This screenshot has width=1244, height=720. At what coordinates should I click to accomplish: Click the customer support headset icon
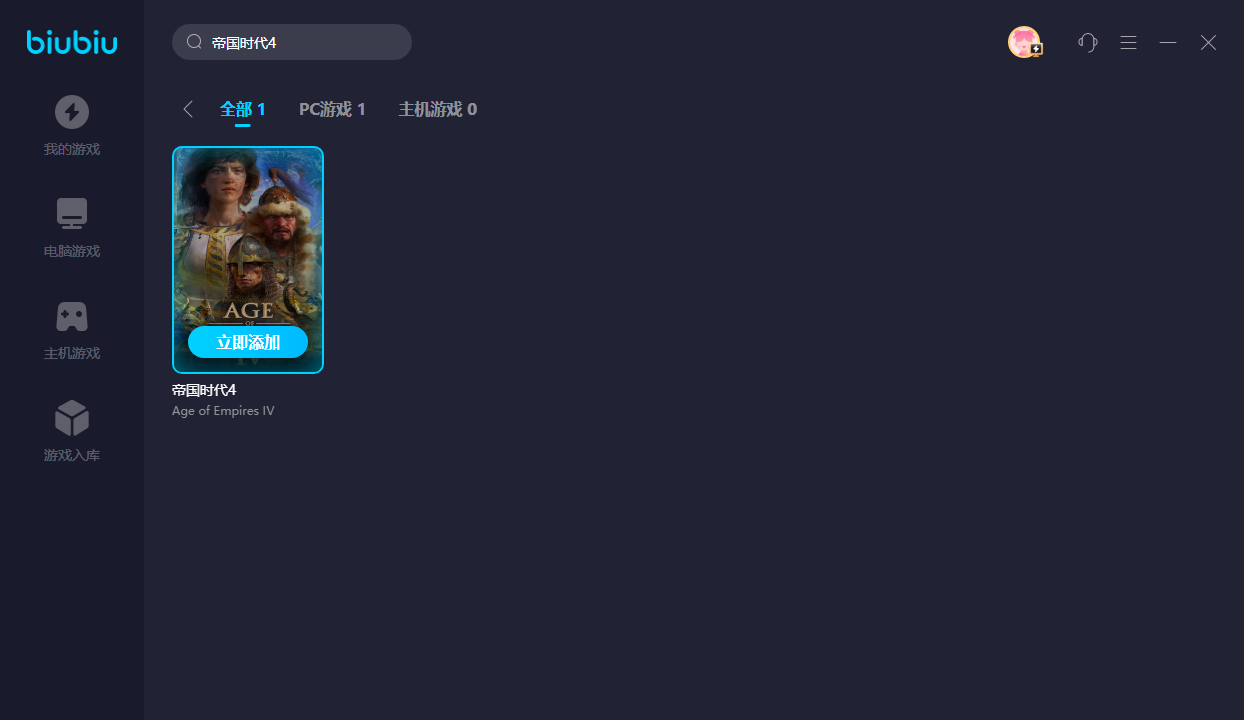(1088, 42)
